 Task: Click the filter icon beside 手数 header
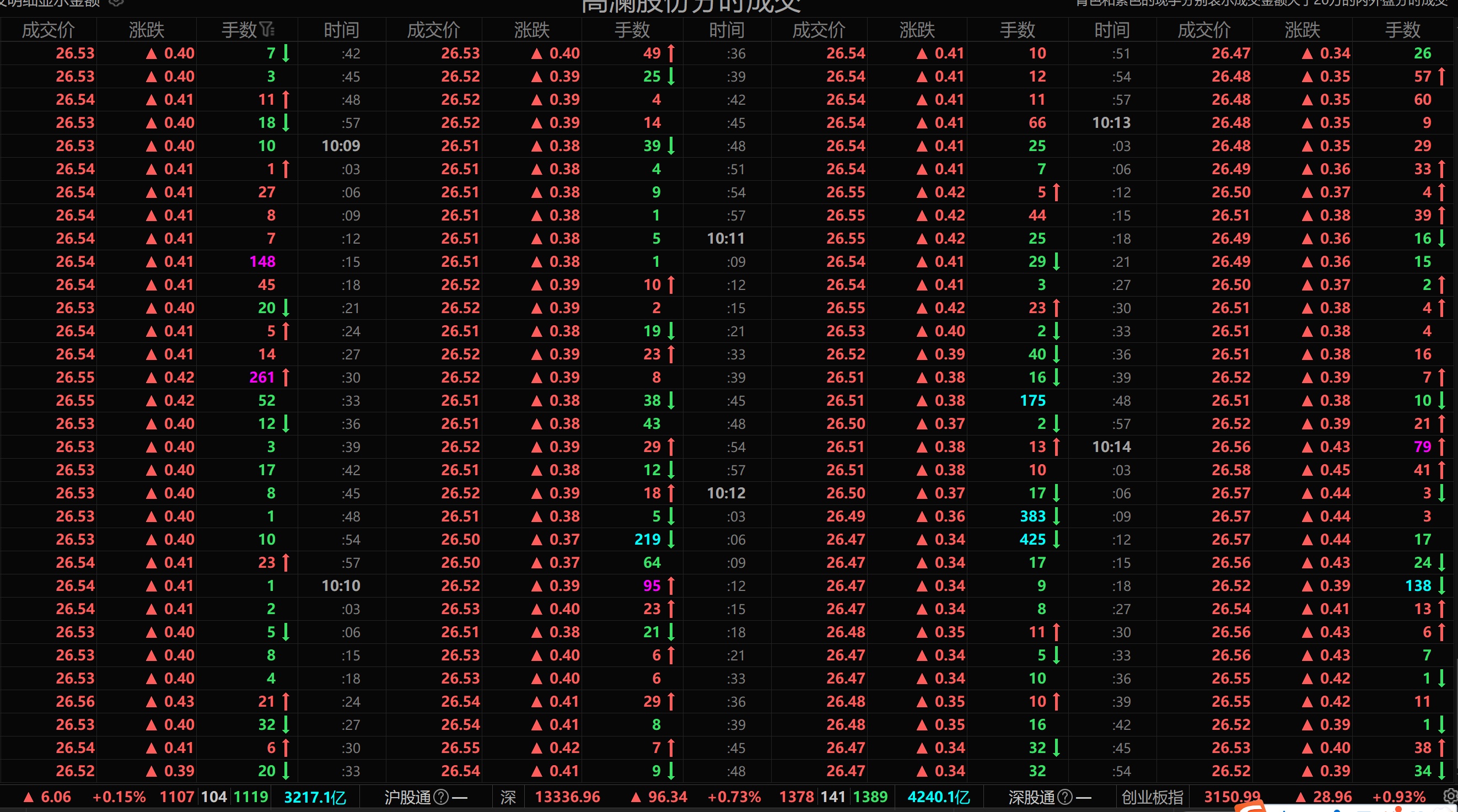click(x=267, y=29)
